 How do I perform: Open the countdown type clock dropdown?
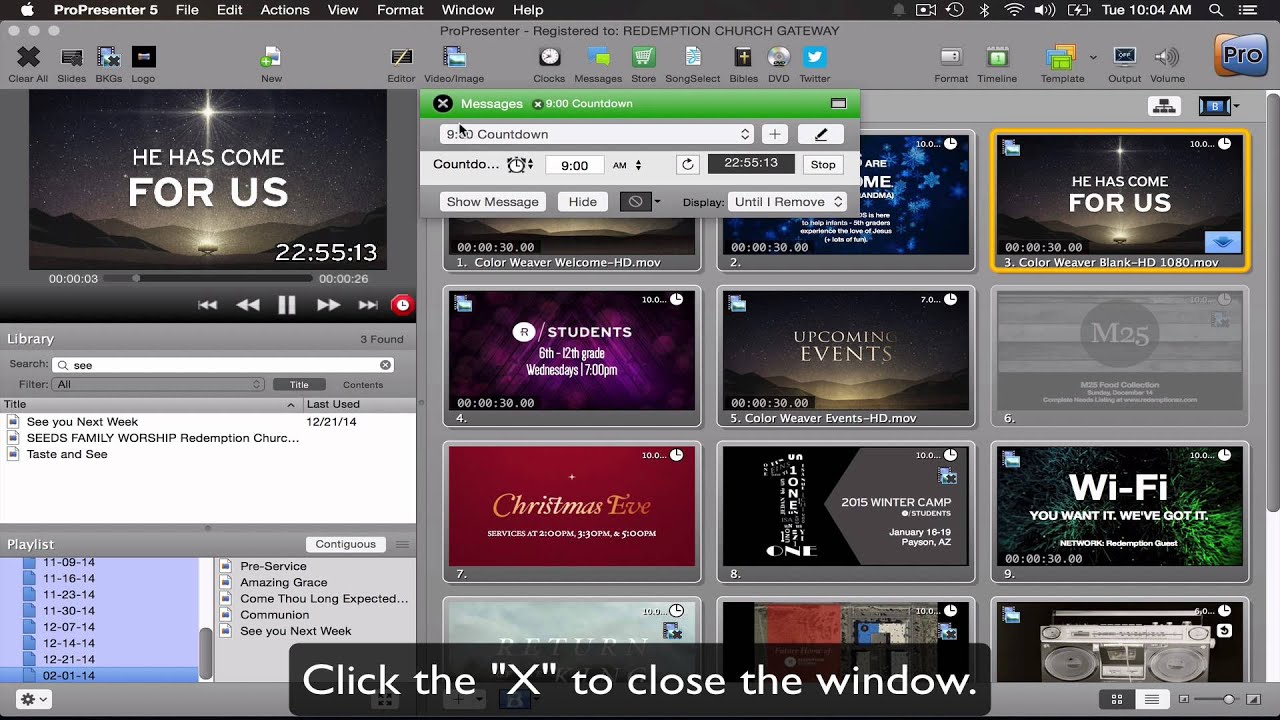[520, 165]
